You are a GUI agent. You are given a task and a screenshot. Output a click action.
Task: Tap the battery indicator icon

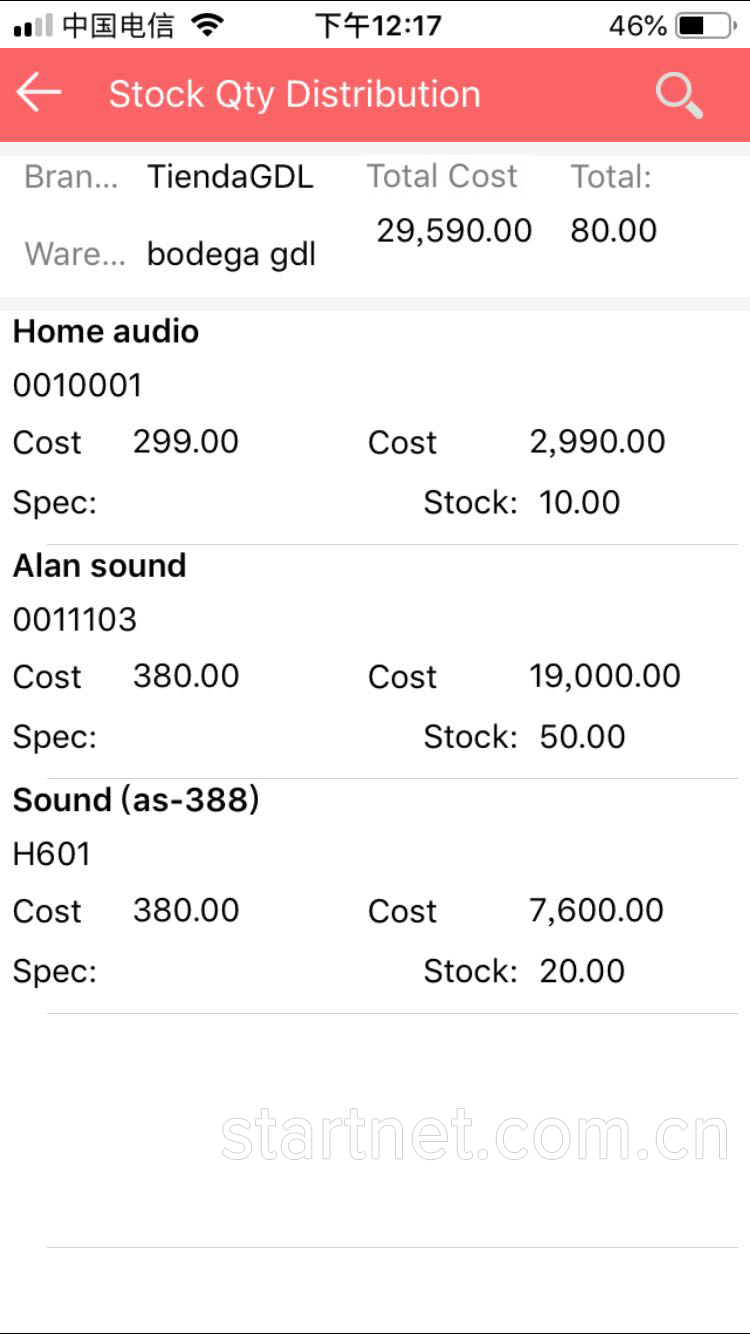point(706,25)
